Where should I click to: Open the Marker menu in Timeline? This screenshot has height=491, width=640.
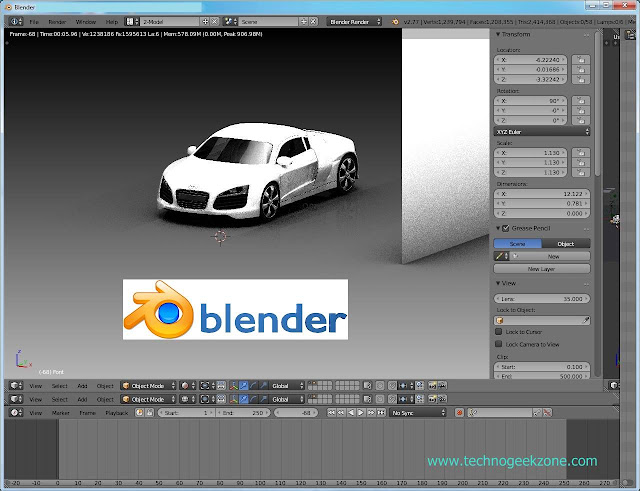(x=60, y=413)
